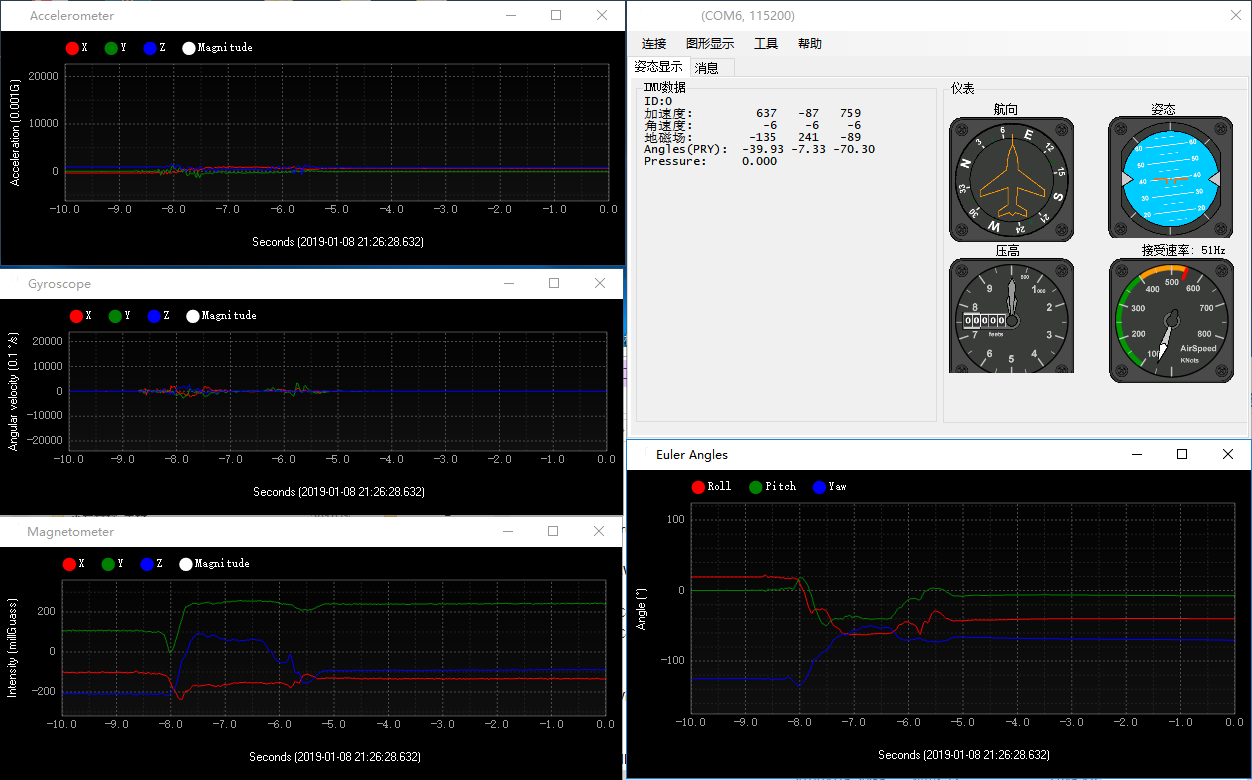
Task: Click the 加速度 acceleration data row
Action: 753,114
